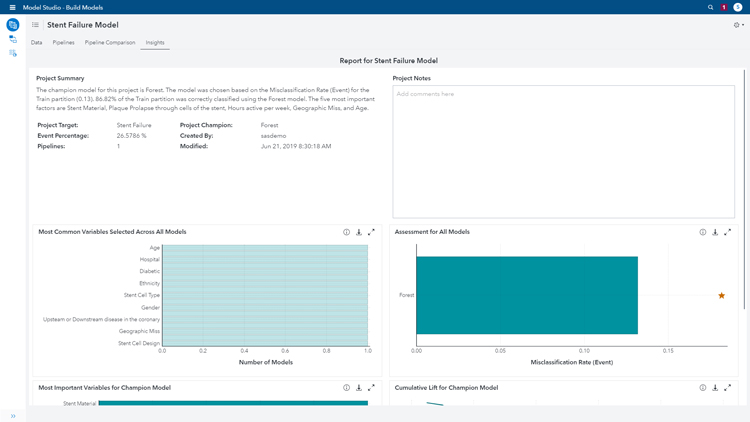
Task: Open the main hamburger menu
Action: click(x=12, y=7)
